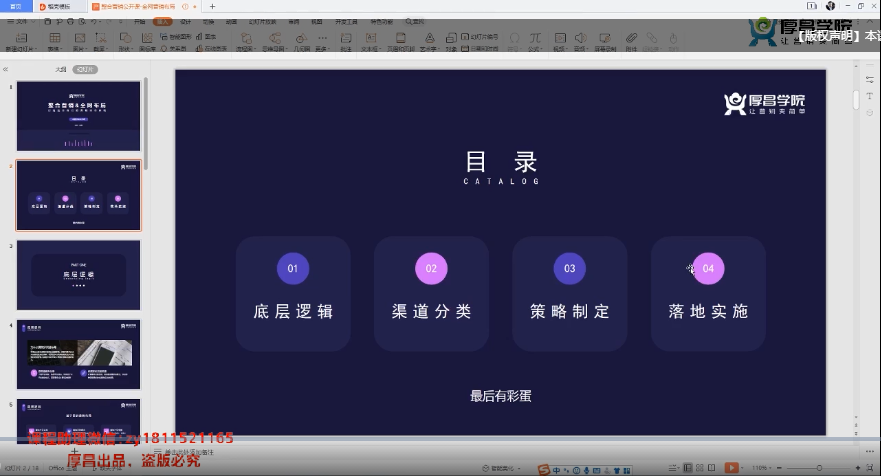881x476 pixels.
Task: Open the More (three dots) ribbon item
Action: tap(322, 39)
